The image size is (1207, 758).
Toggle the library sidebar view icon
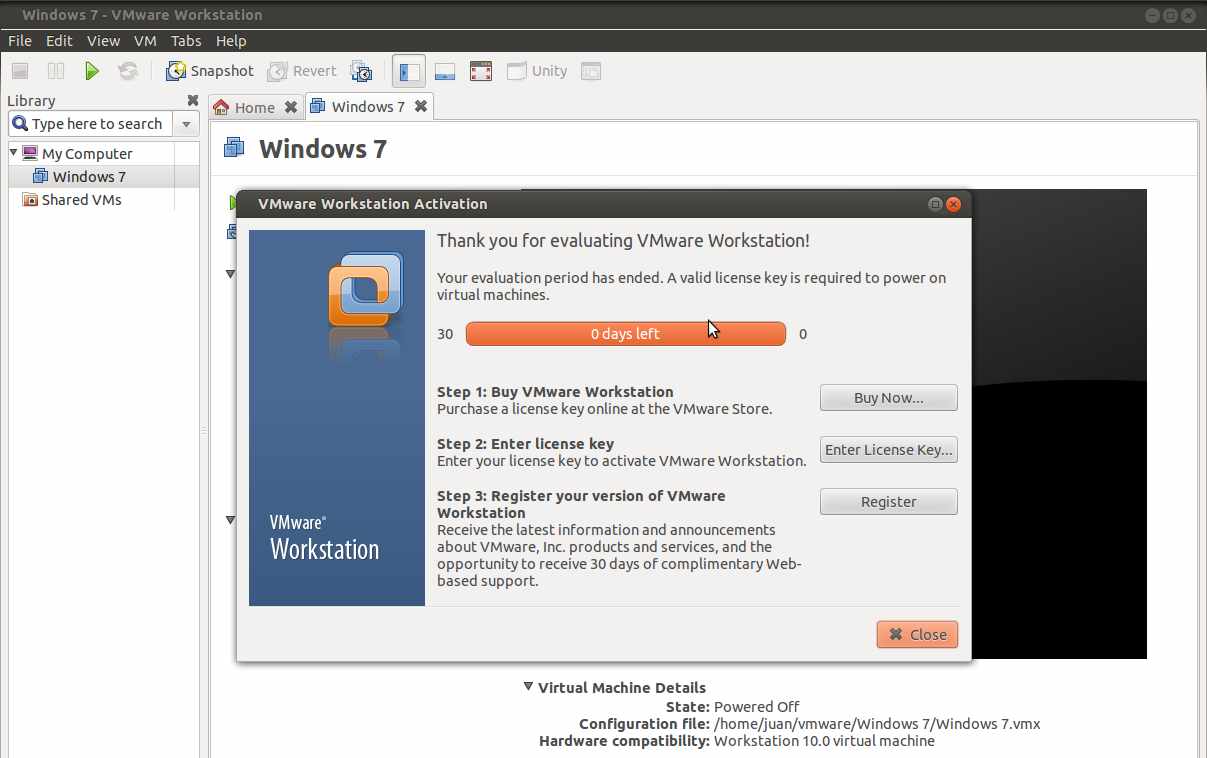pyautogui.click(x=409, y=71)
